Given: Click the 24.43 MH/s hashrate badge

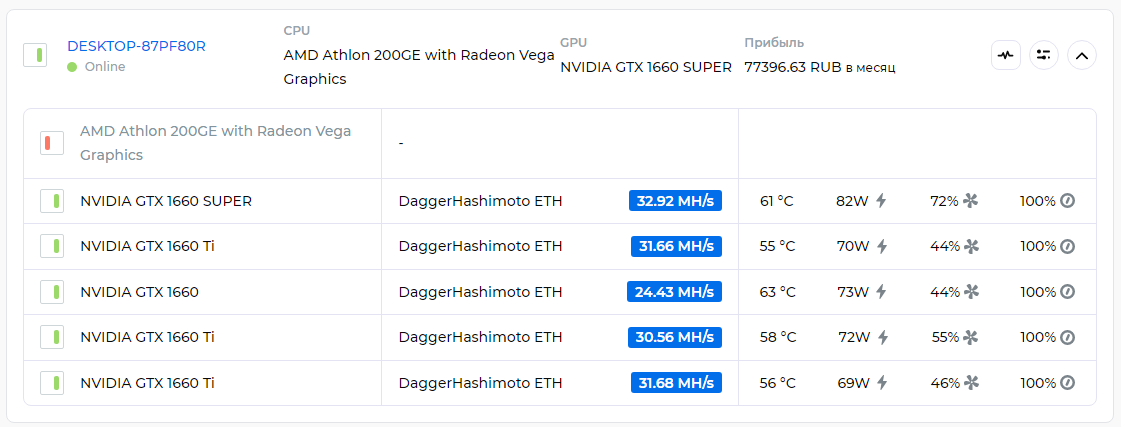Looking at the screenshot, I should coord(675,292).
